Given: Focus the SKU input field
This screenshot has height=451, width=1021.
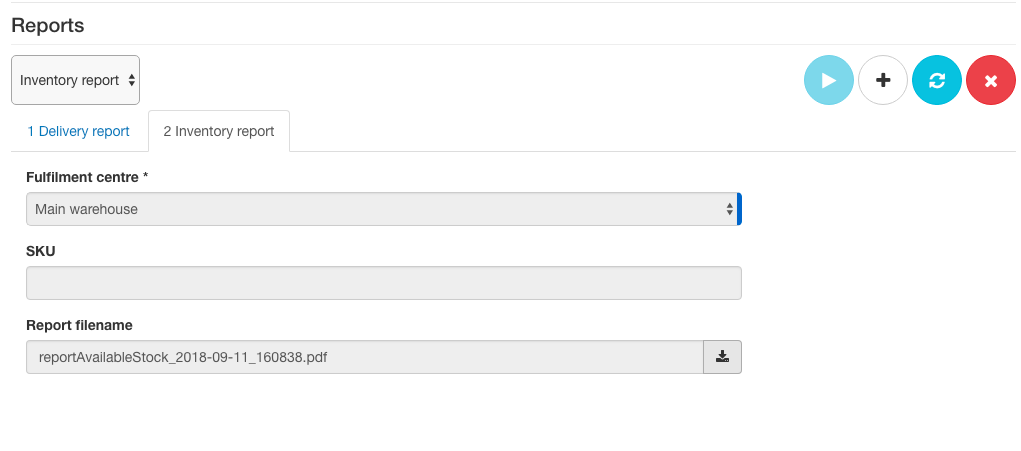Looking at the screenshot, I should coord(384,283).
